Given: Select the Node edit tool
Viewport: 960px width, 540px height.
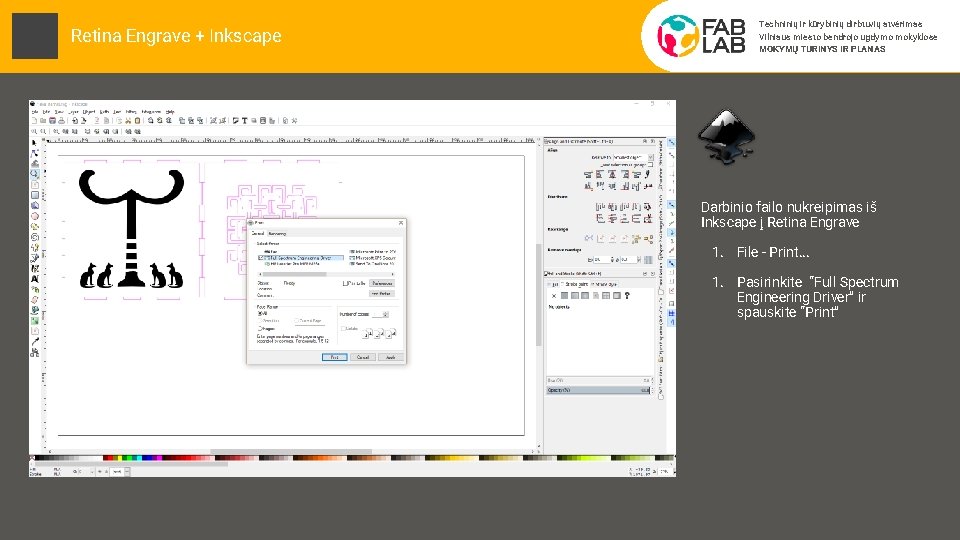Looking at the screenshot, I should coord(35,153).
